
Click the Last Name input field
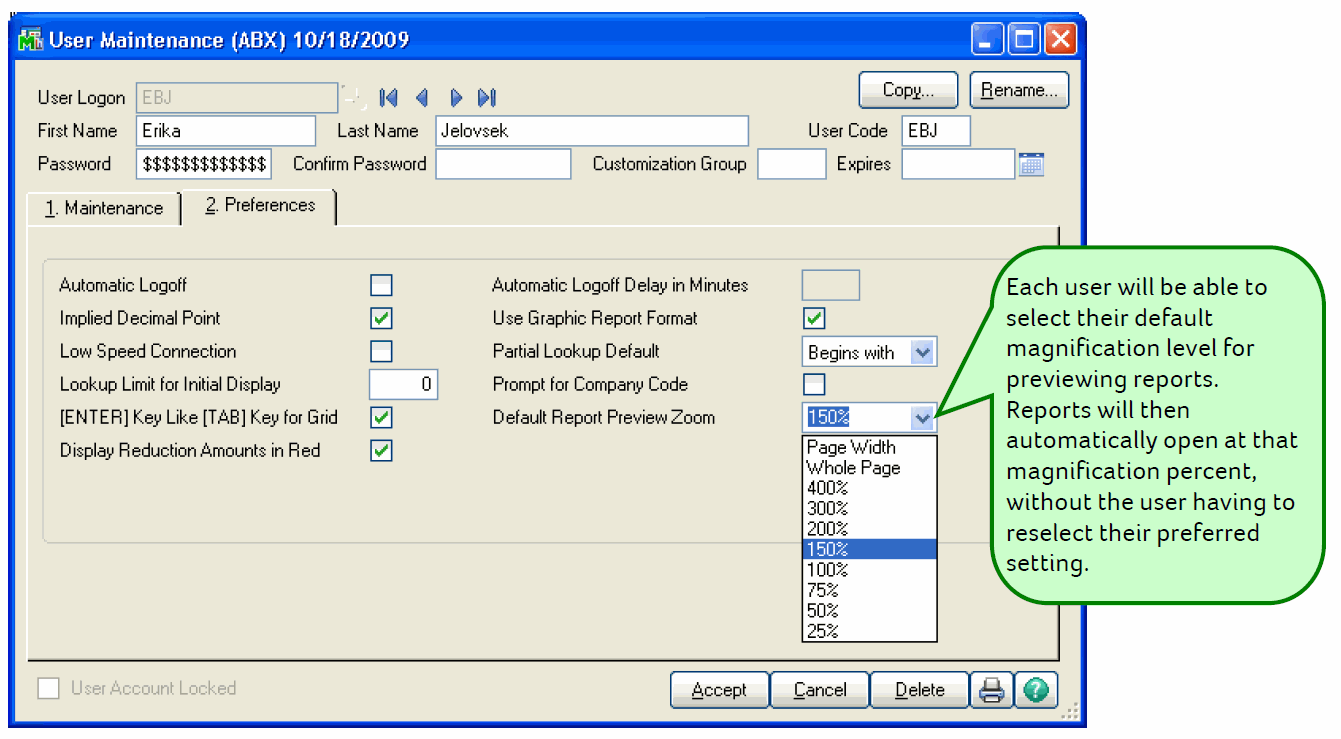point(591,131)
